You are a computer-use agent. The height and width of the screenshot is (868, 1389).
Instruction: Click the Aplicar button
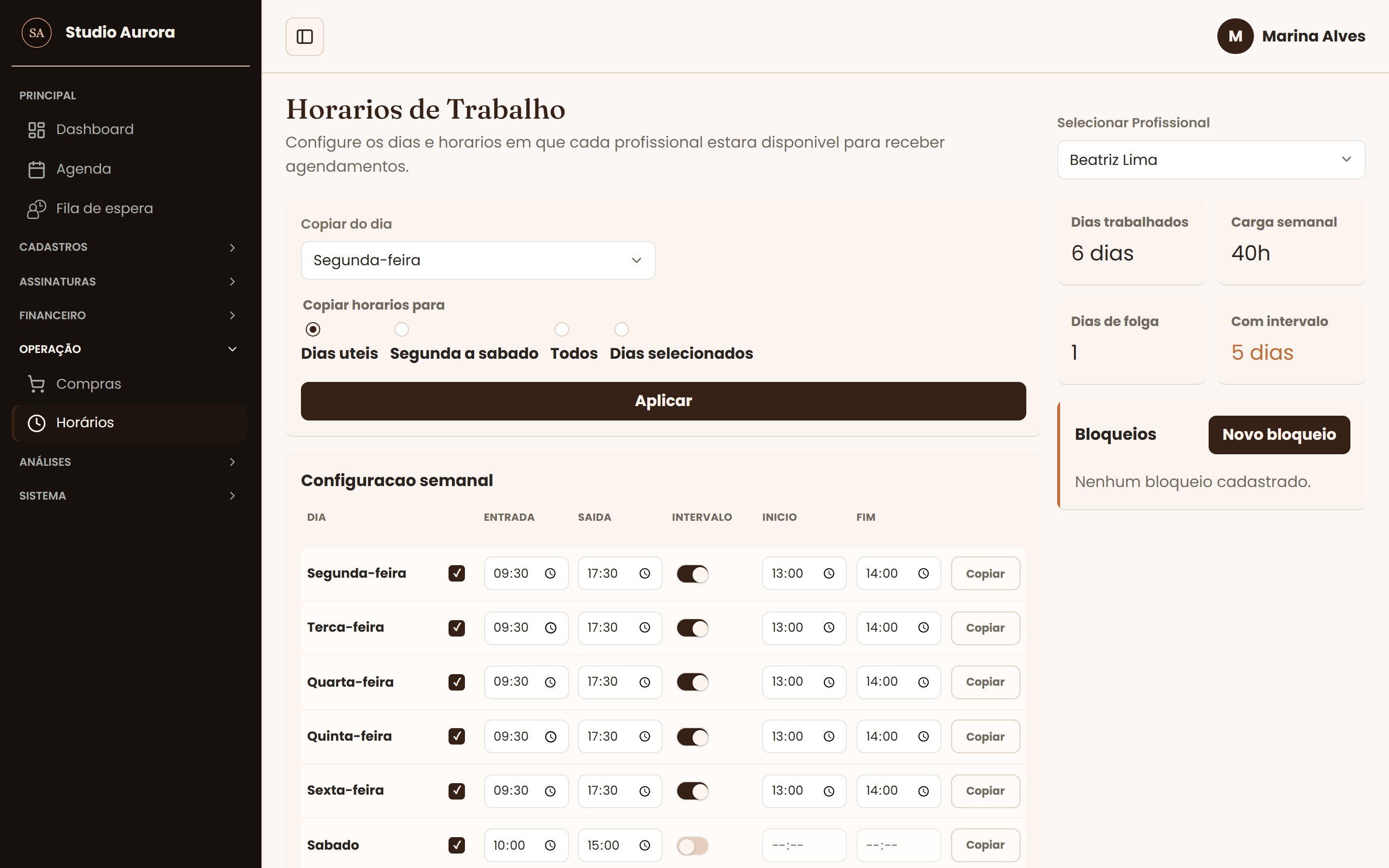coord(663,401)
